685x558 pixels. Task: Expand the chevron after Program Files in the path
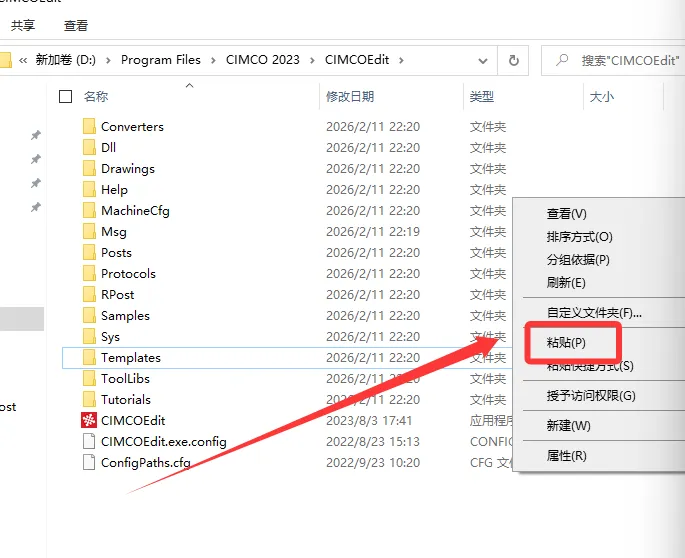tap(213, 60)
